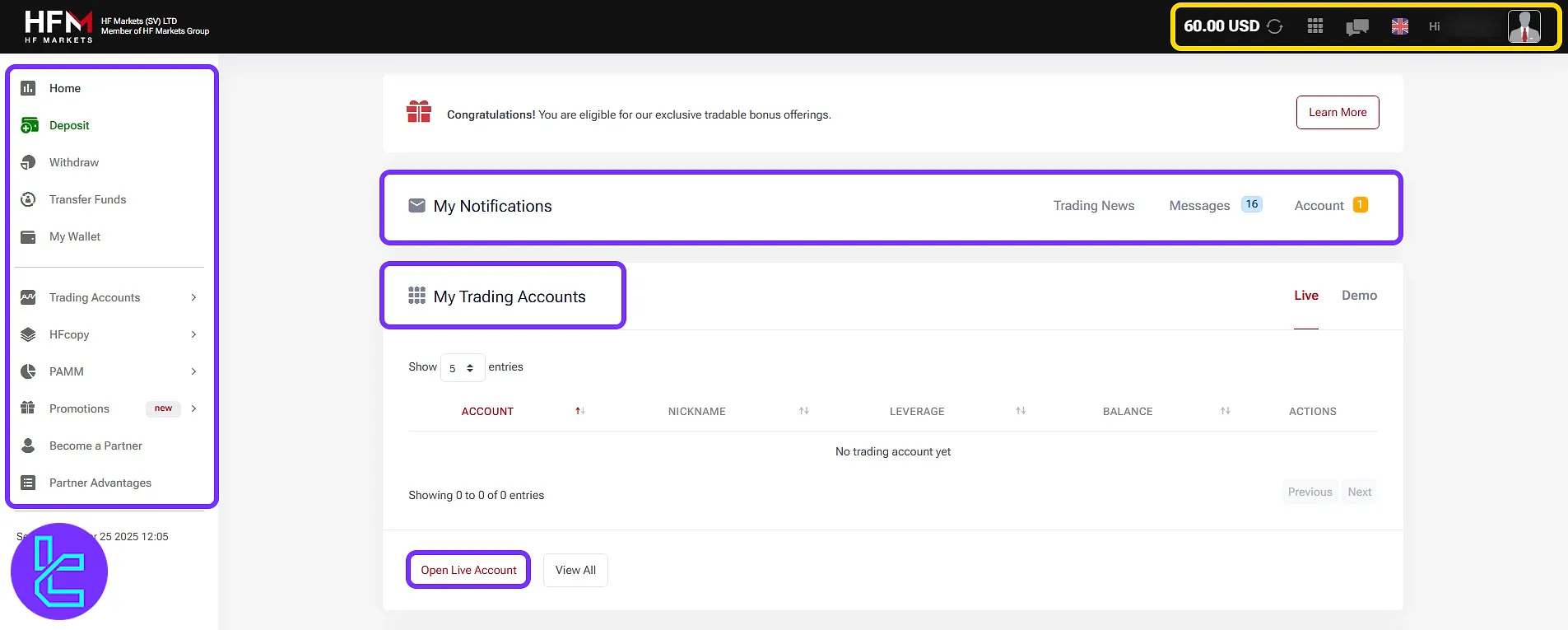Click the Transfer Funds icon

click(28, 199)
